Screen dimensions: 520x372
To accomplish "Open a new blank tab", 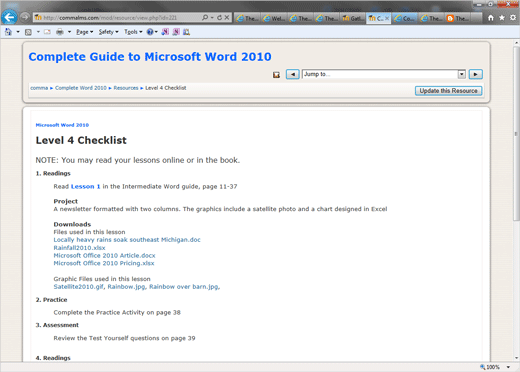I will [477, 18].
